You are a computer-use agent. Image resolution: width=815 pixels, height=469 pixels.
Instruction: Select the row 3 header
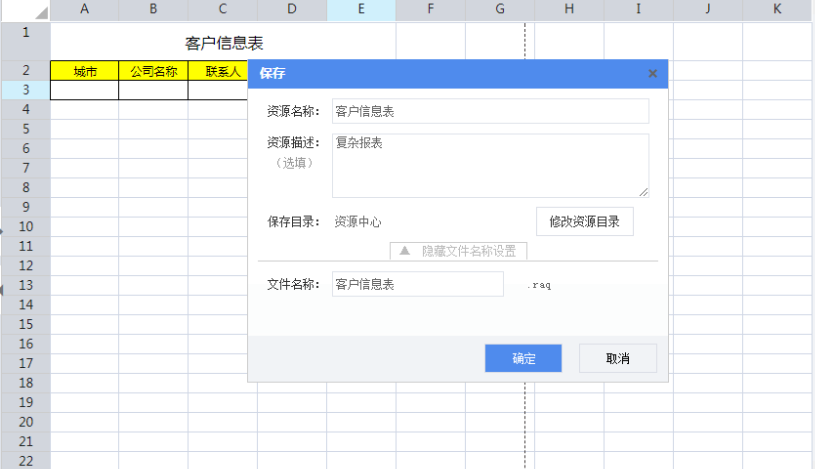click(25, 90)
